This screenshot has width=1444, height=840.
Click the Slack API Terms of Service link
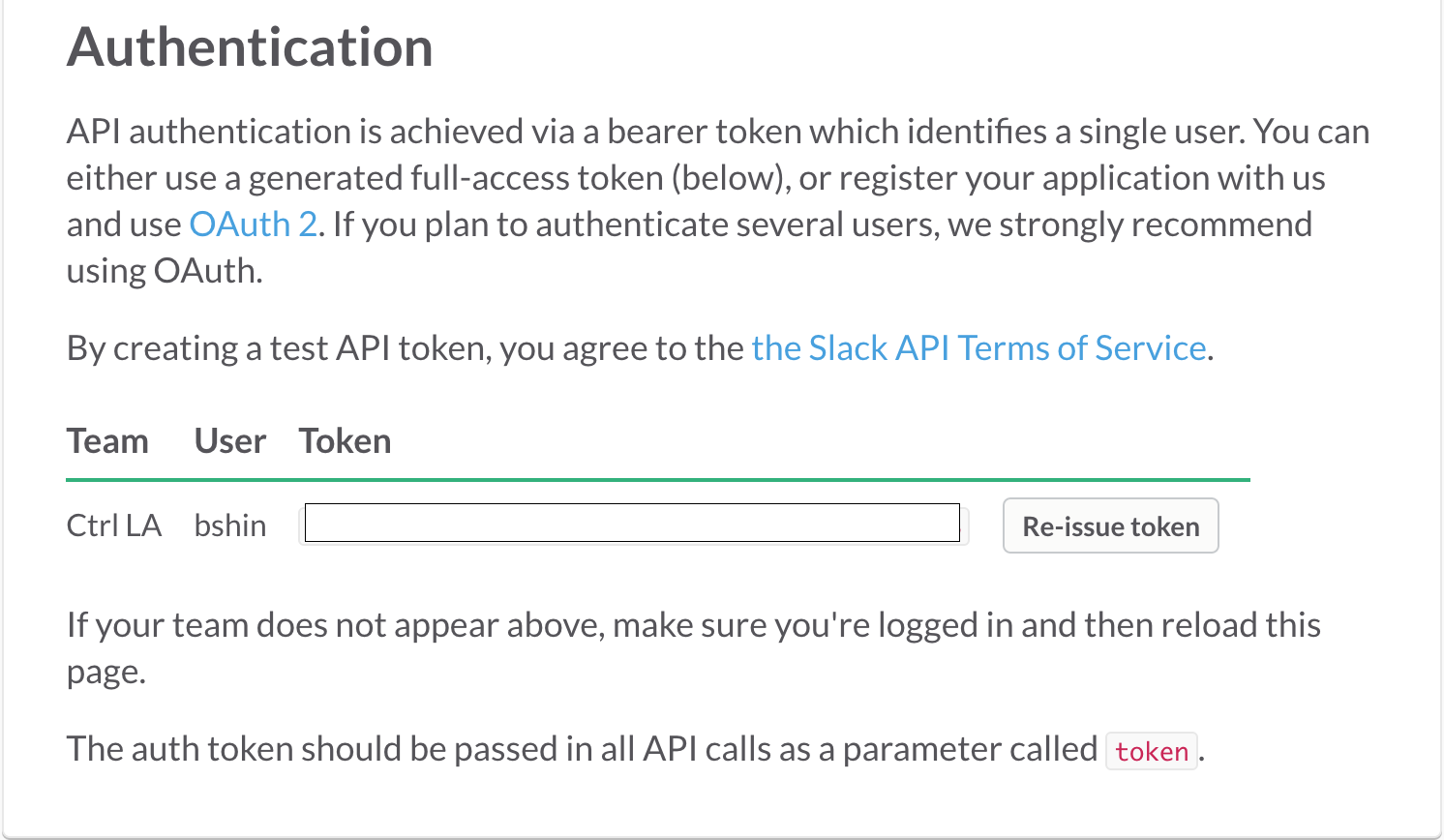pyautogui.click(x=978, y=347)
